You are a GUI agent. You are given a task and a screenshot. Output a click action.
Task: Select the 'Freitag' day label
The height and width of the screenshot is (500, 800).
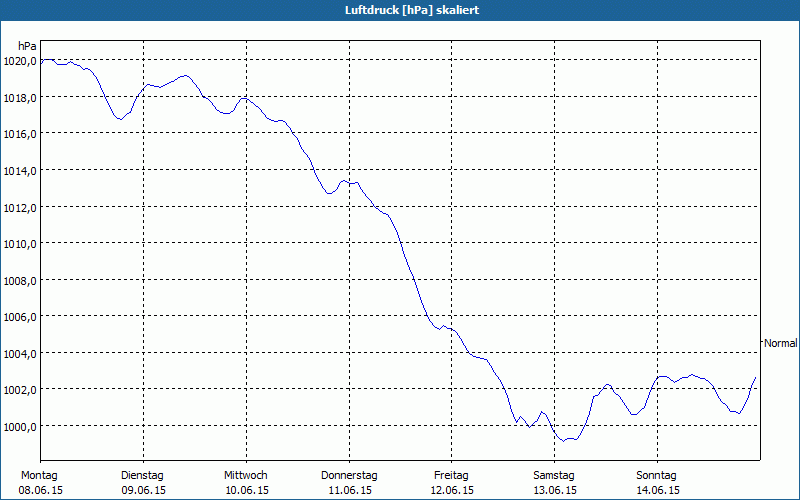452,476
